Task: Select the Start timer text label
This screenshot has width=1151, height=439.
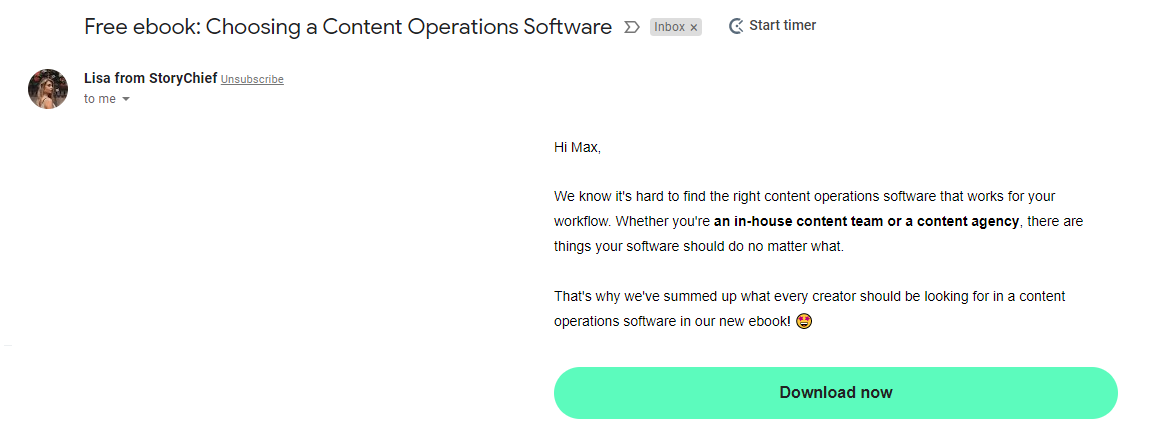Action: (783, 26)
